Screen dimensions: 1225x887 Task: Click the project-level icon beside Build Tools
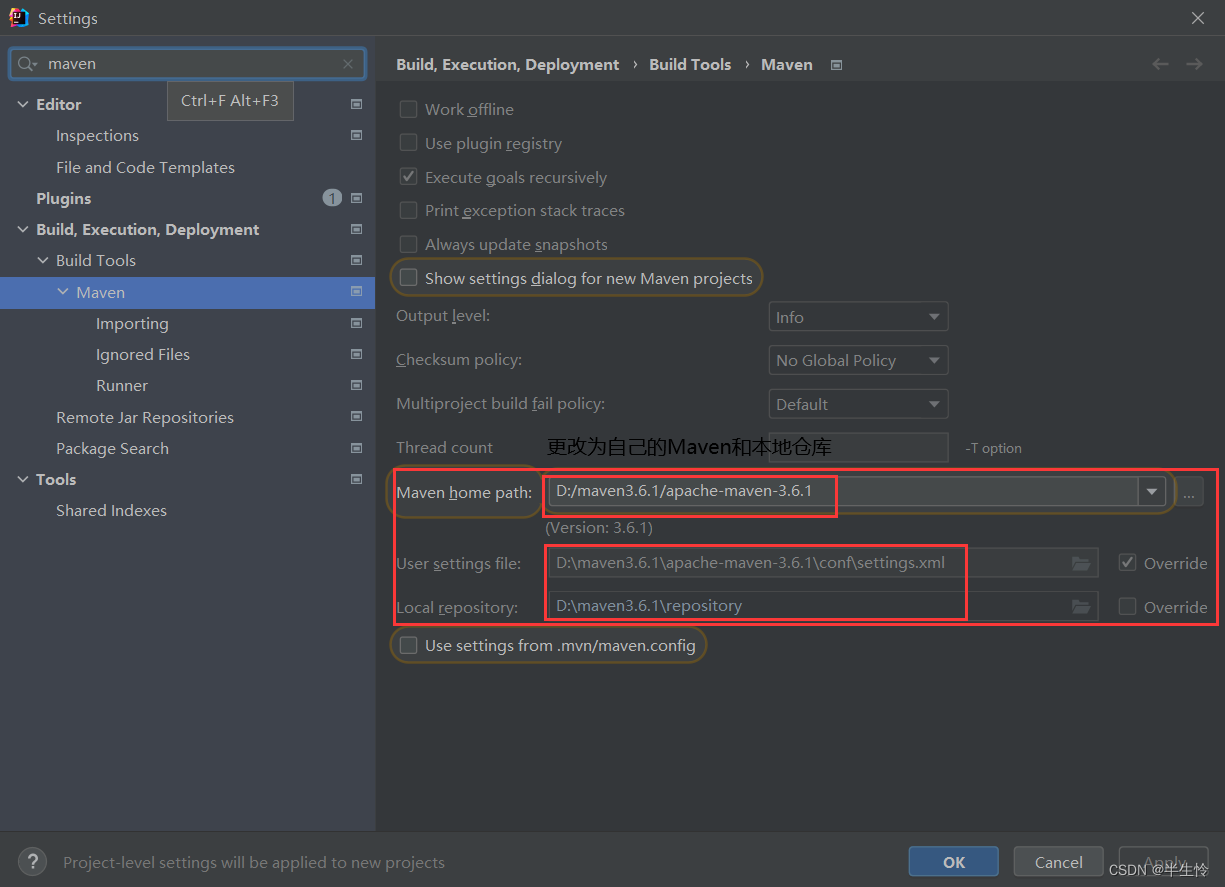click(357, 260)
